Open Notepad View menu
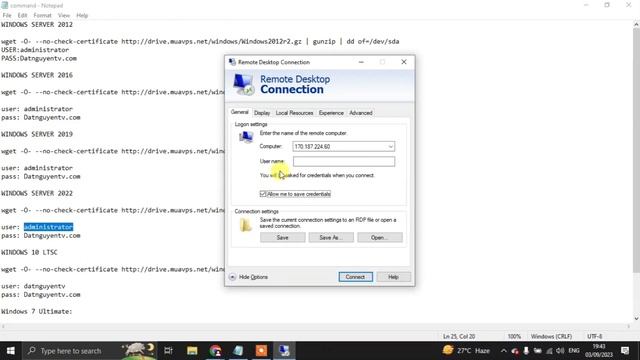Viewport: 640px width, 360px height. (64, 16)
